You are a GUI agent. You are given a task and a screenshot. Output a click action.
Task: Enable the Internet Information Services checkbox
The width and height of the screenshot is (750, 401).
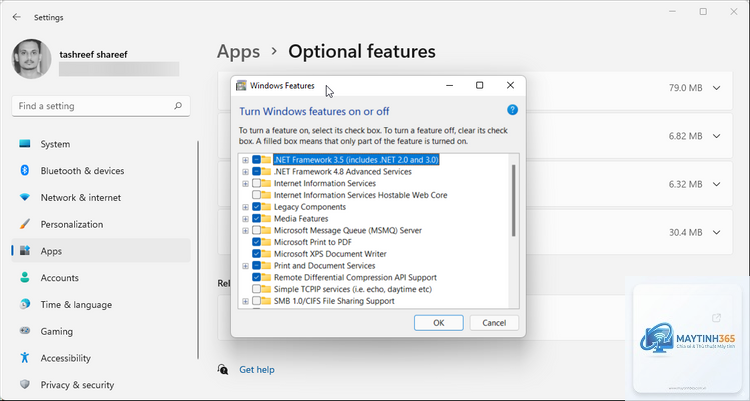pos(256,183)
